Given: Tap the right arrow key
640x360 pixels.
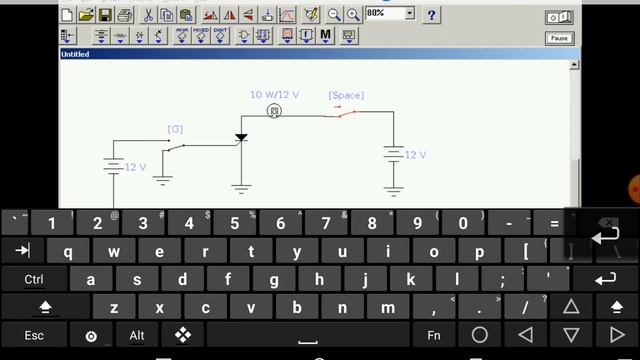Looking at the screenshot, I should click(x=617, y=336).
